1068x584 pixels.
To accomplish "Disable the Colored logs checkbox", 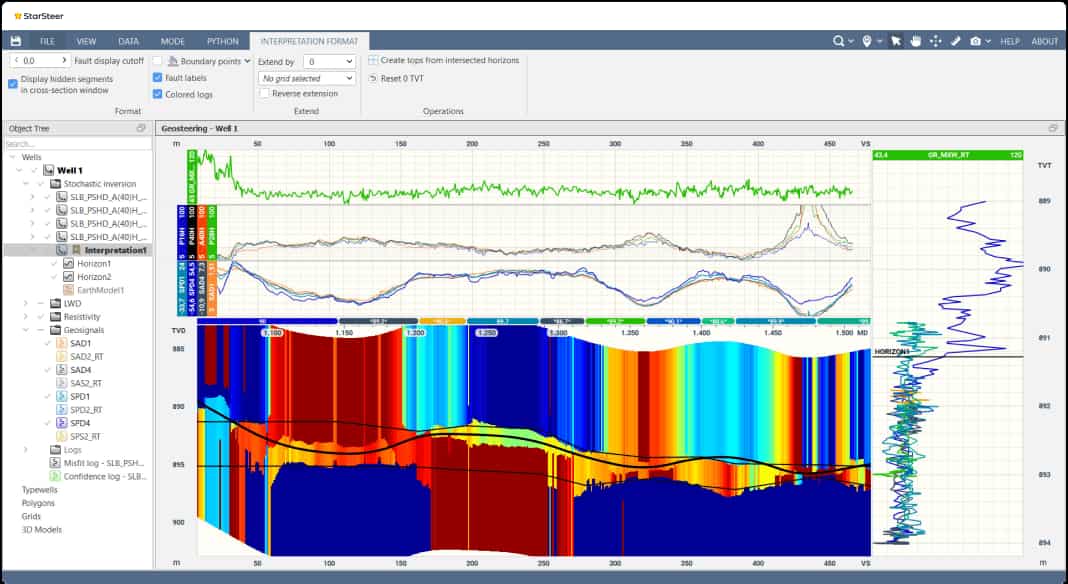I will [x=157, y=94].
